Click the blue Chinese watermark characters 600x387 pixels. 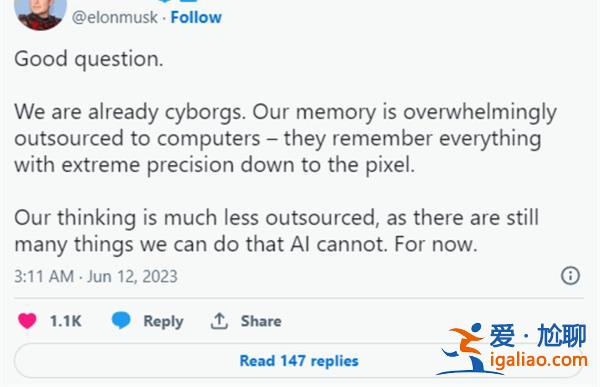pyautogui.click(x=538, y=336)
